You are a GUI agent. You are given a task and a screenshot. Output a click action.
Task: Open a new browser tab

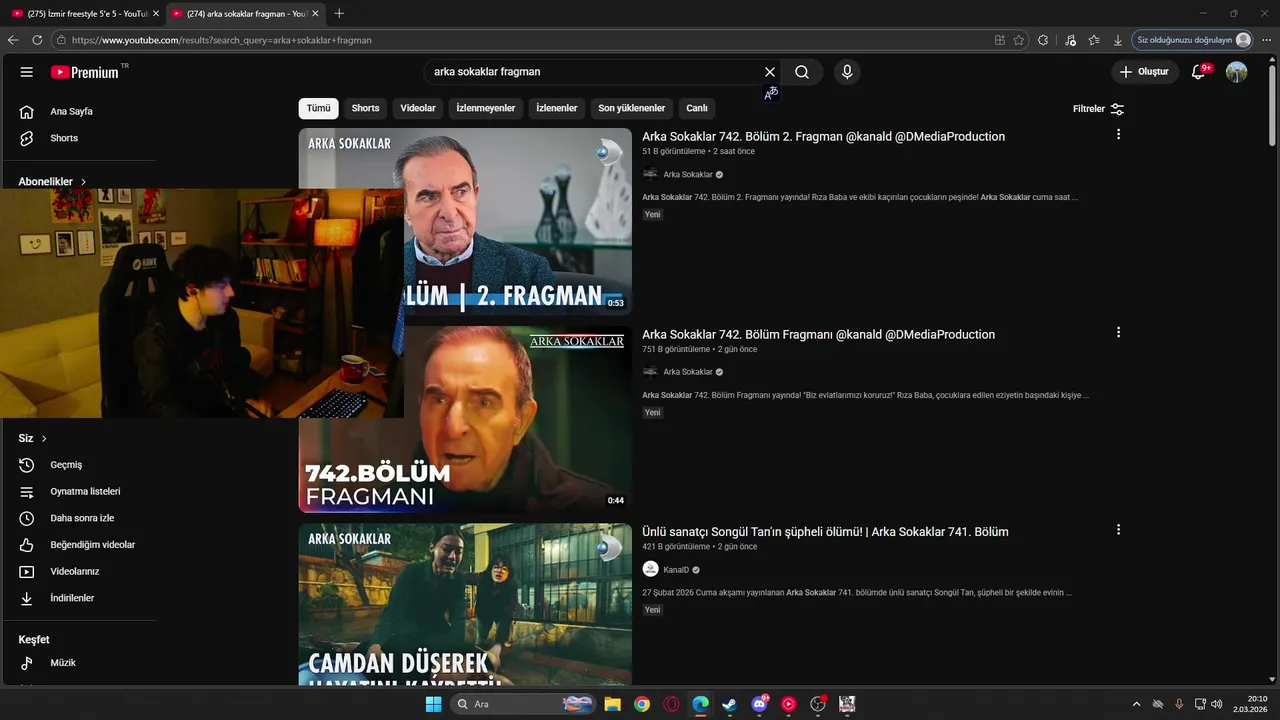[339, 13]
